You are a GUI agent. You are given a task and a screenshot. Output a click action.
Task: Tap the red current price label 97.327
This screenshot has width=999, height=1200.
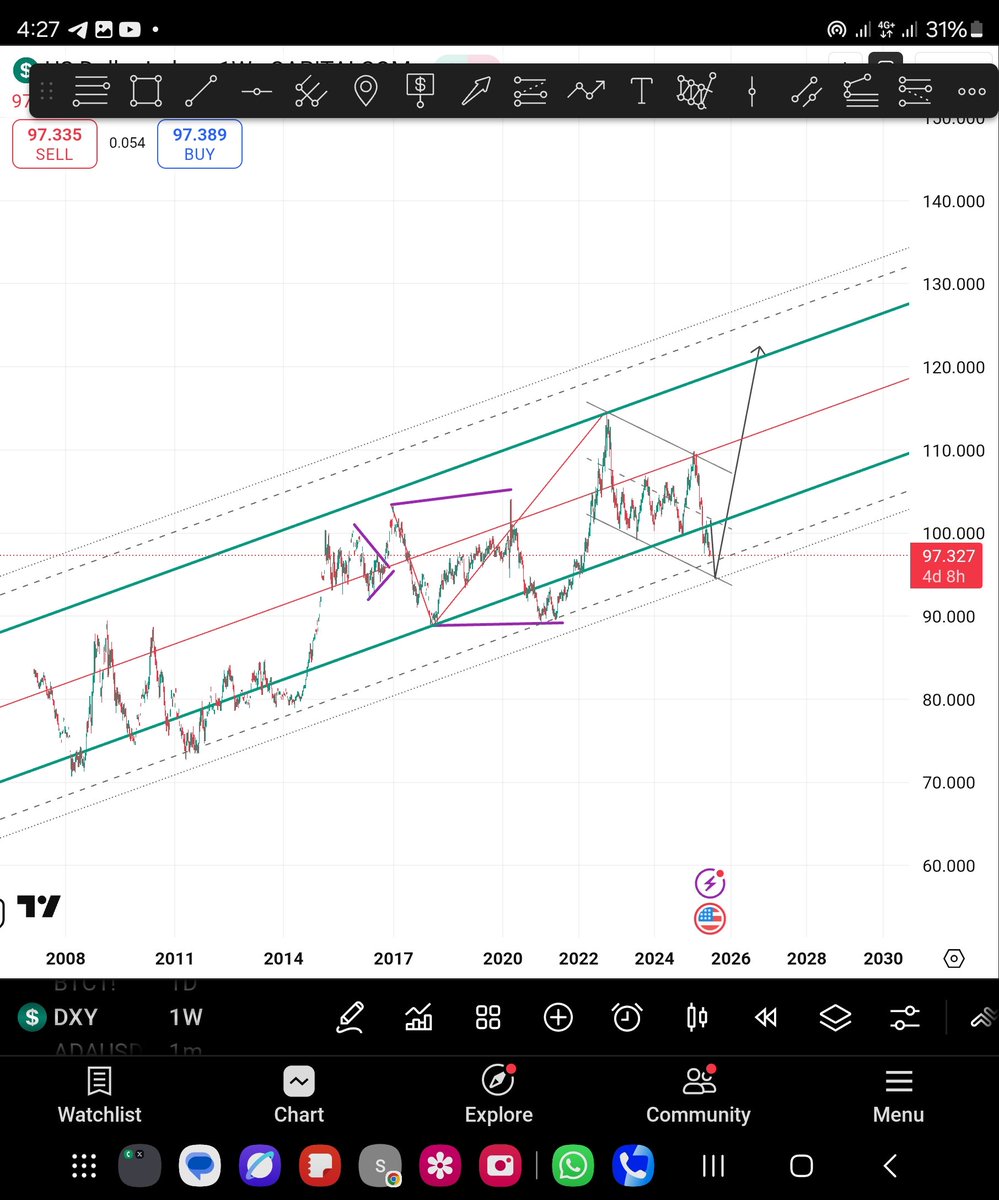[945, 565]
